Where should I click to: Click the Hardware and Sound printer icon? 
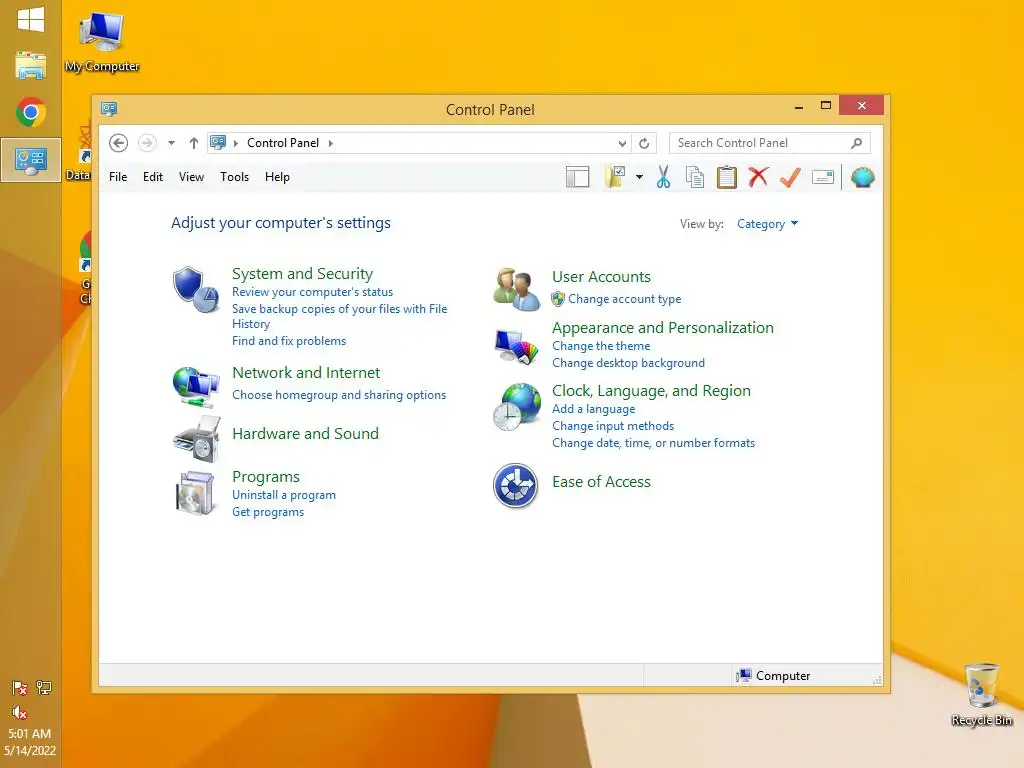coord(197,439)
